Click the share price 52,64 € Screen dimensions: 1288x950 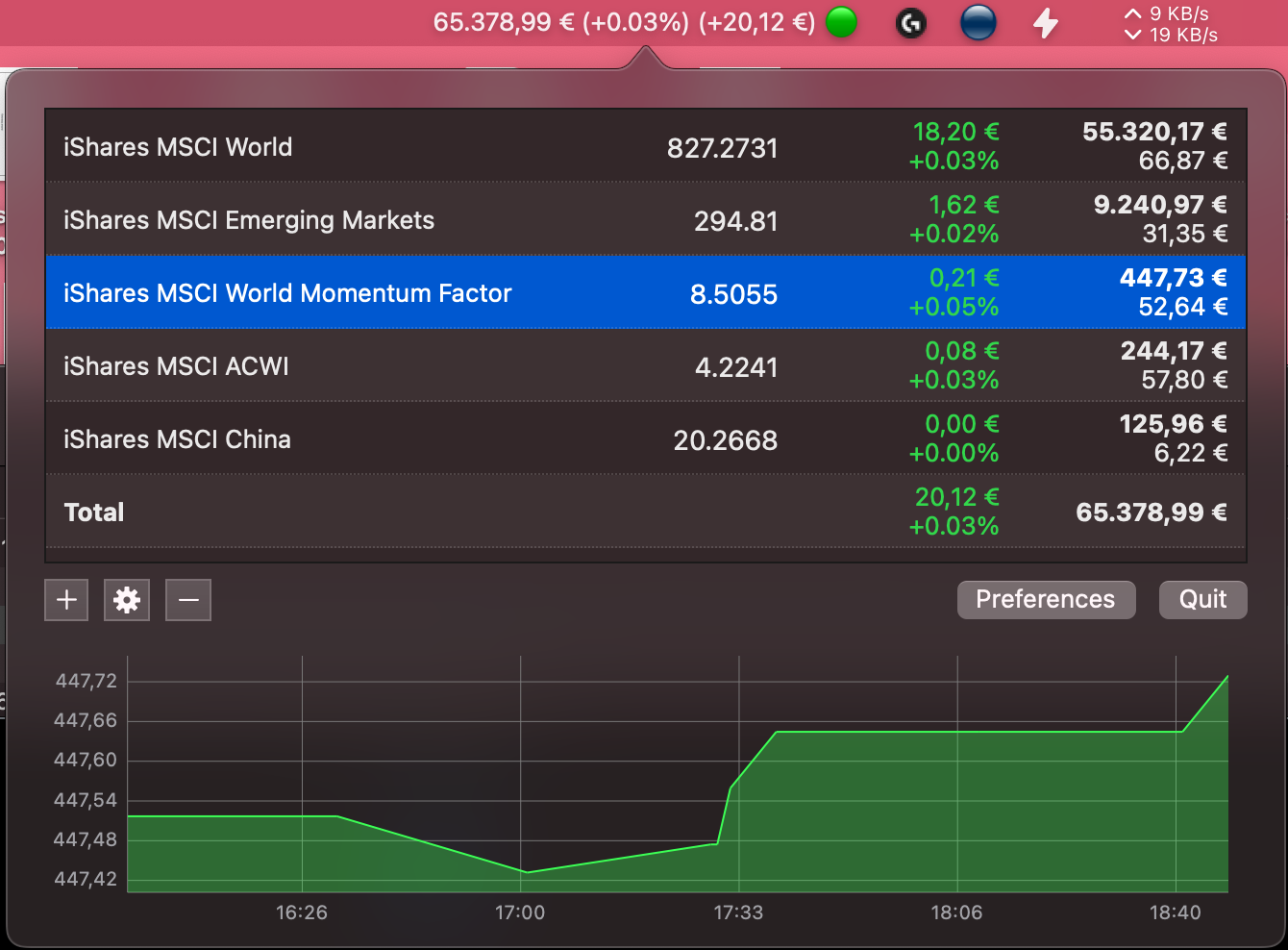(x=1183, y=307)
